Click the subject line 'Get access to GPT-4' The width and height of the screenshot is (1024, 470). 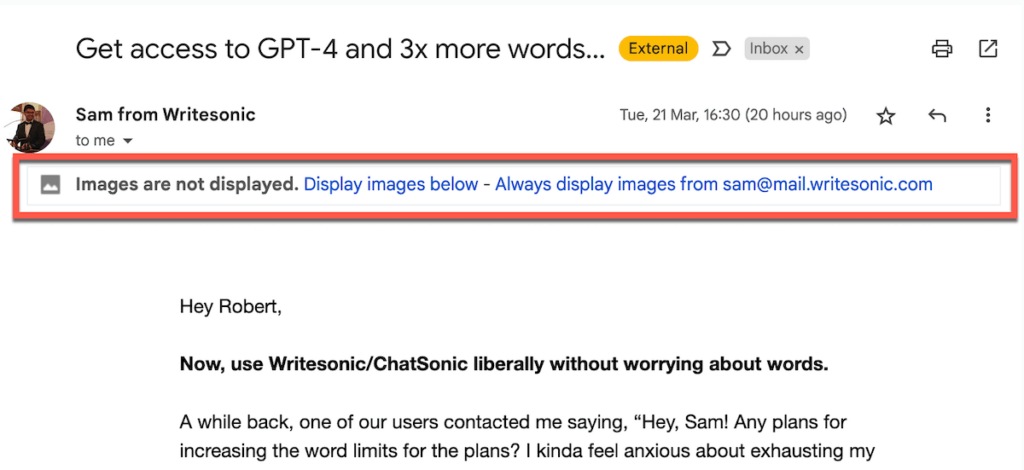tap(340, 49)
